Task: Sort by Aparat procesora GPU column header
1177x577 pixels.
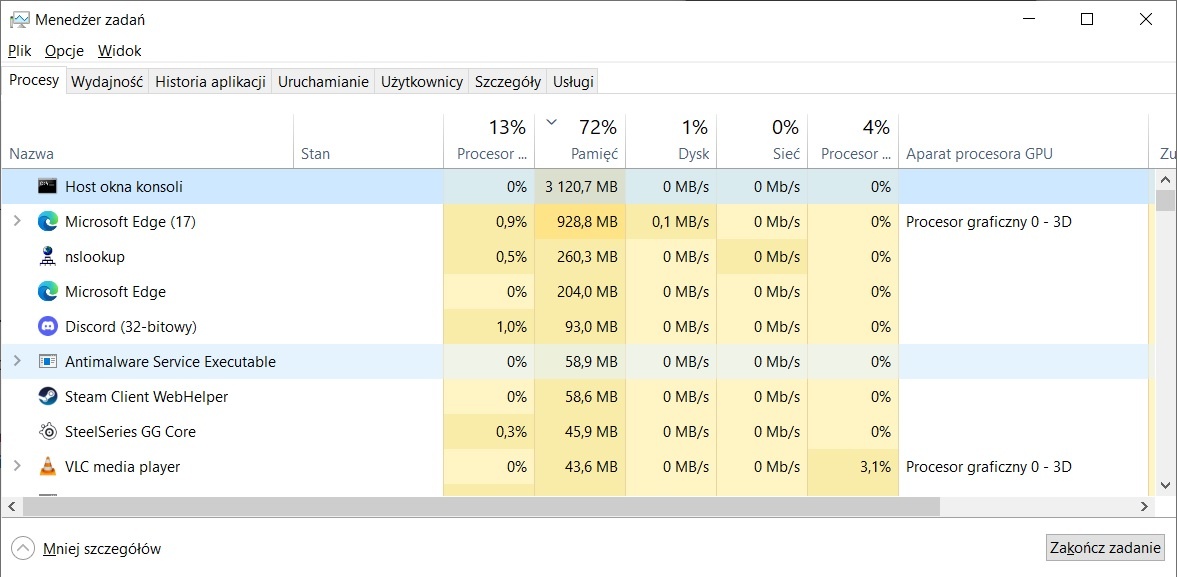Action: 1023,141
